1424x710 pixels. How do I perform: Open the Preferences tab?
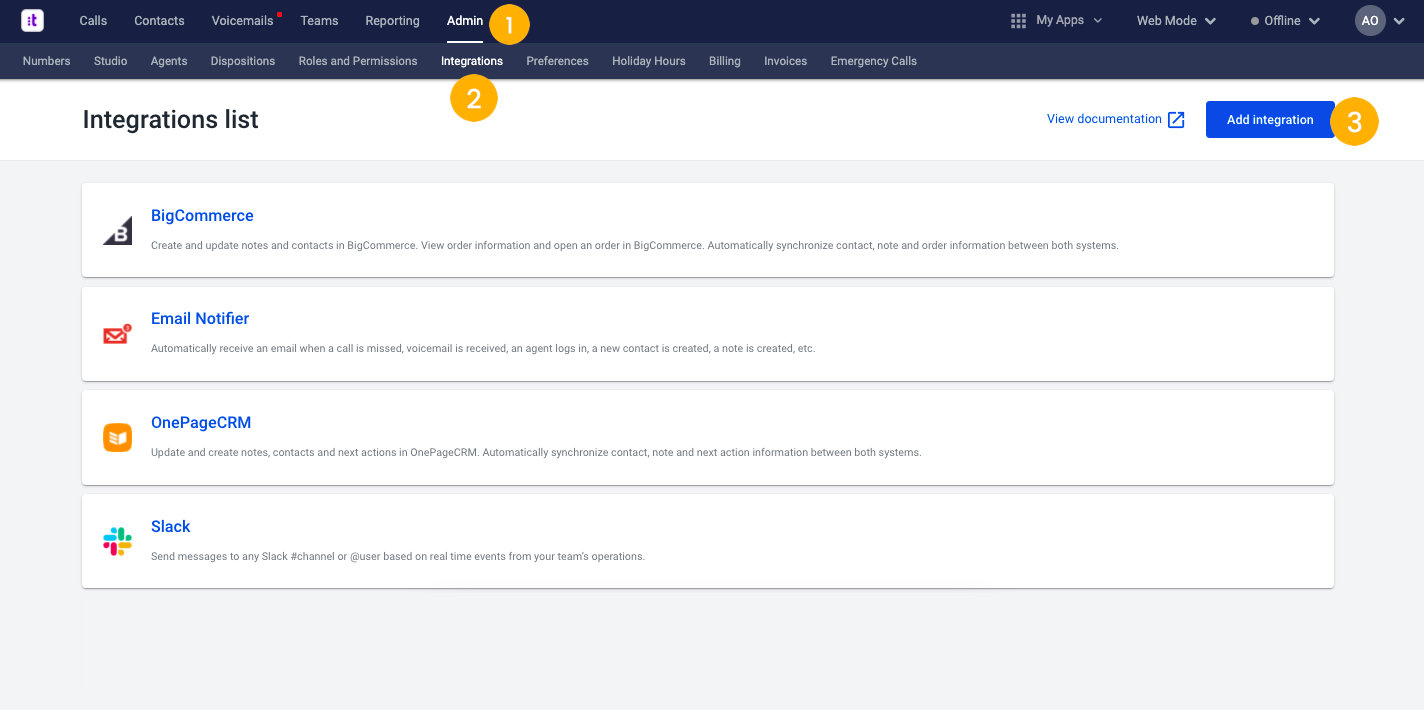(558, 61)
